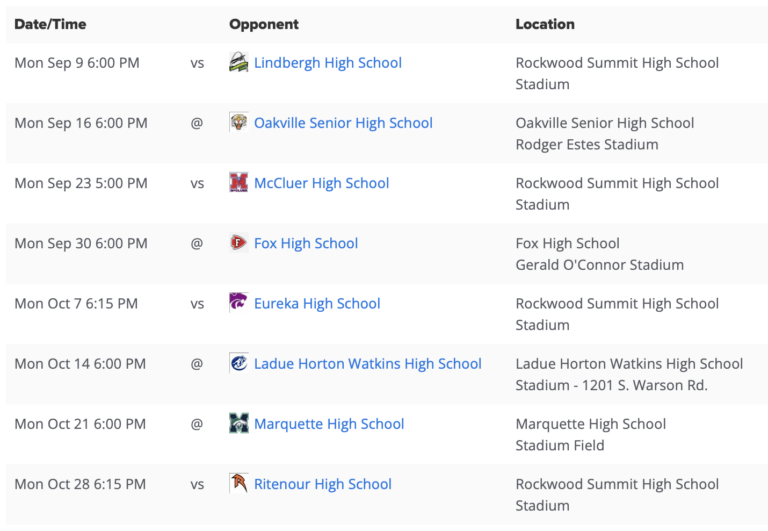Click the Lindbergh High School logo icon
Screen dimensions: 768x531
coord(239,62)
